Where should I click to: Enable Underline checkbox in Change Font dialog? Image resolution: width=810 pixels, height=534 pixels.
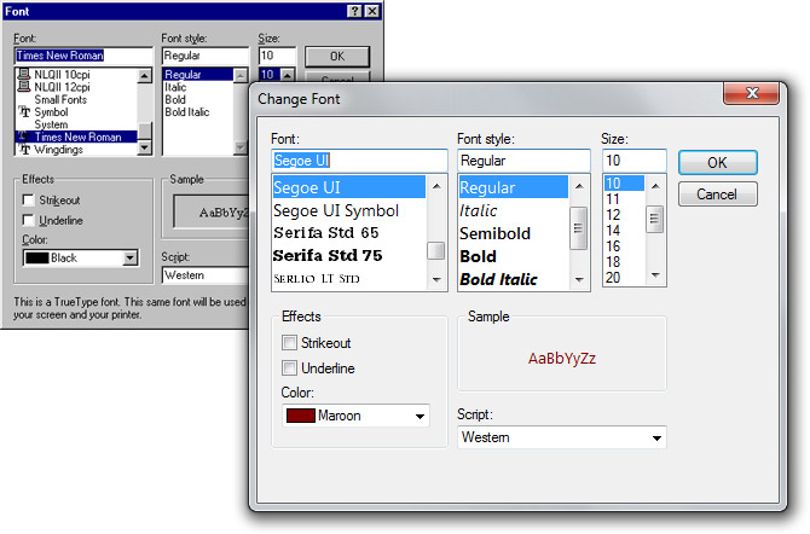click(x=289, y=368)
